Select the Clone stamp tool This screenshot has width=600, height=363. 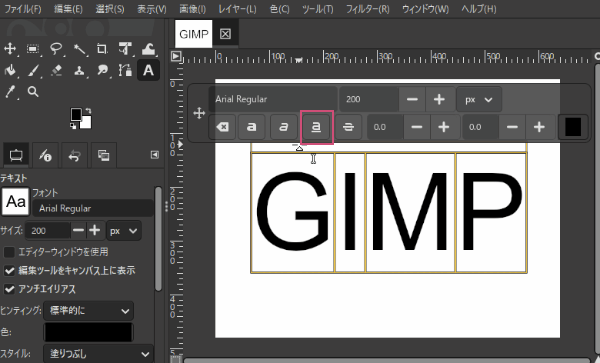tap(79, 70)
